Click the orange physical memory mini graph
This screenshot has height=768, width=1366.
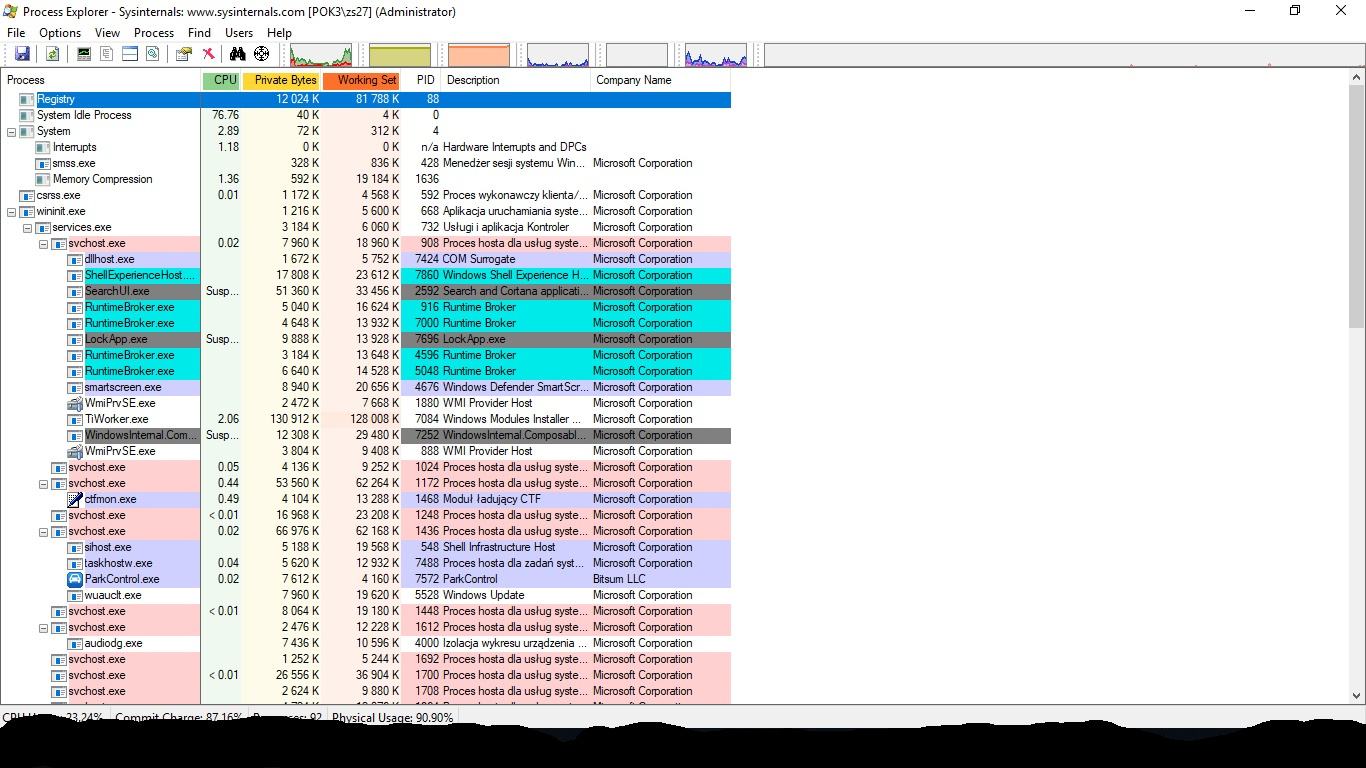479,55
